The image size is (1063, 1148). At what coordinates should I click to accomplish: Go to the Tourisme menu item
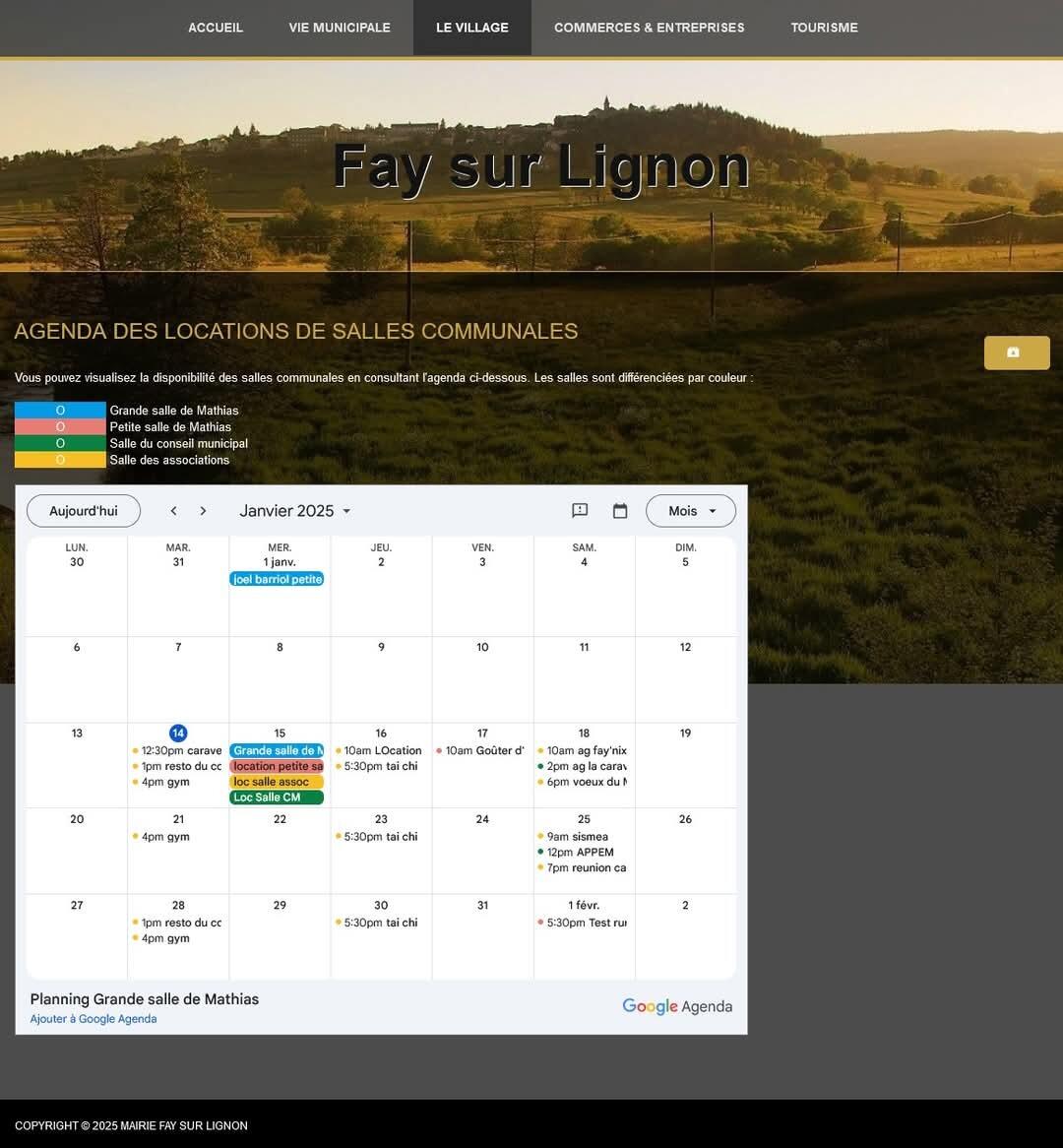[x=824, y=28]
